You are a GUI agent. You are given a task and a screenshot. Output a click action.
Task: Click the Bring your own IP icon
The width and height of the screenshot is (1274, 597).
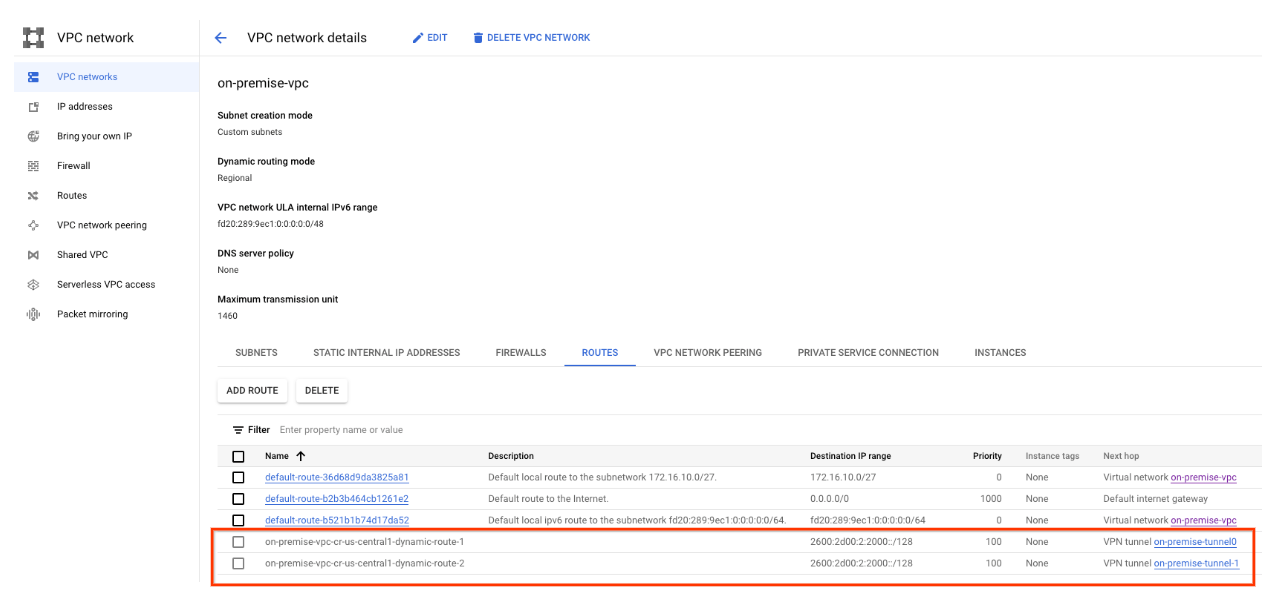[33, 136]
